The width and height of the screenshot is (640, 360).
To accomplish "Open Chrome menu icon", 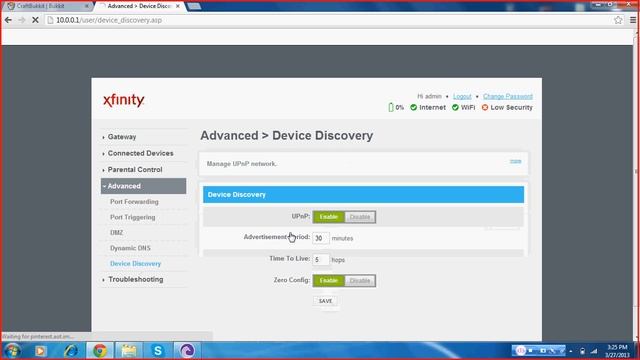I will 633,20.
